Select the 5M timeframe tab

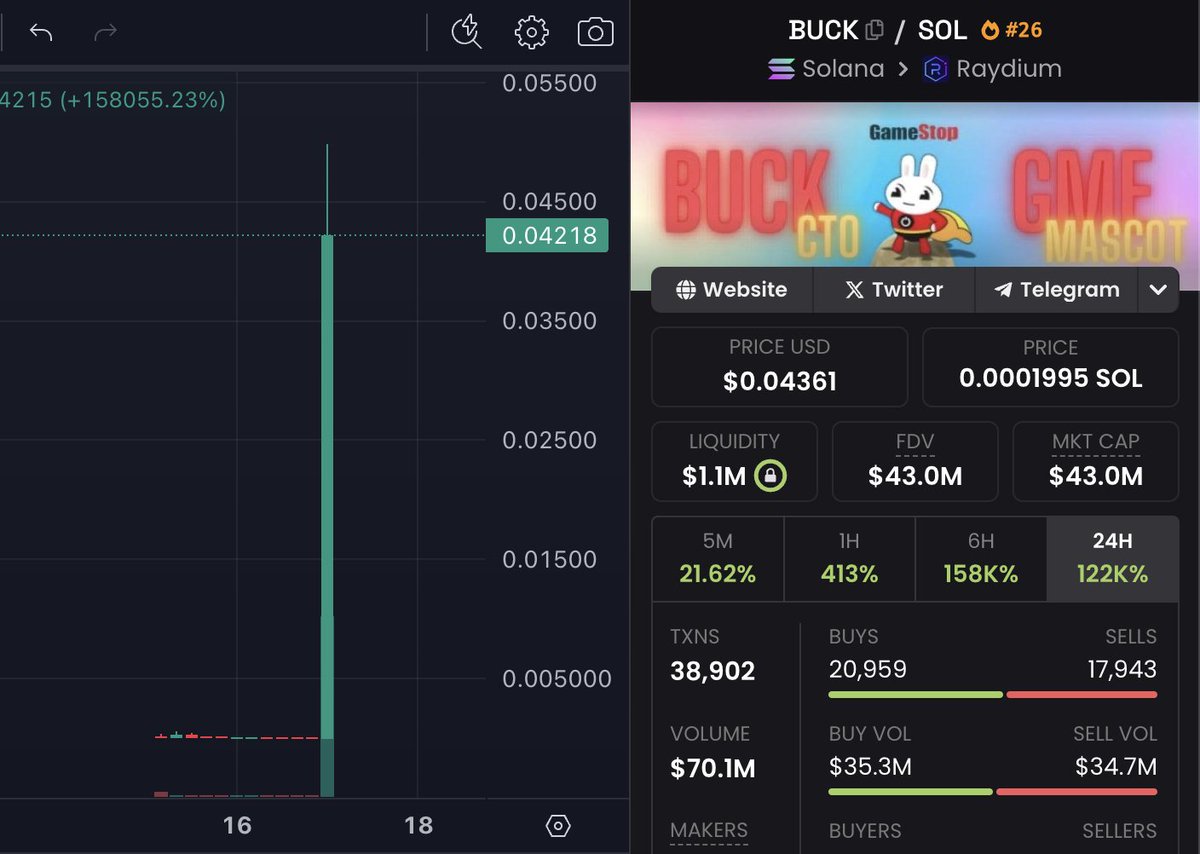click(x=718, y=558)
